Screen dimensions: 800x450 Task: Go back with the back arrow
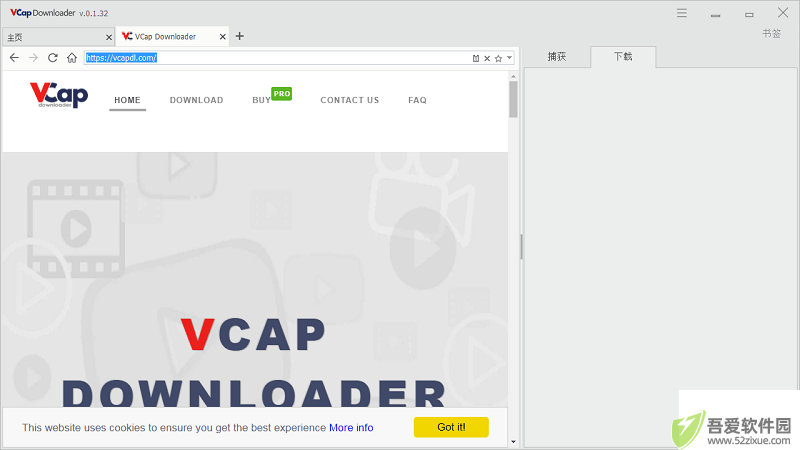tap(14, 58)
